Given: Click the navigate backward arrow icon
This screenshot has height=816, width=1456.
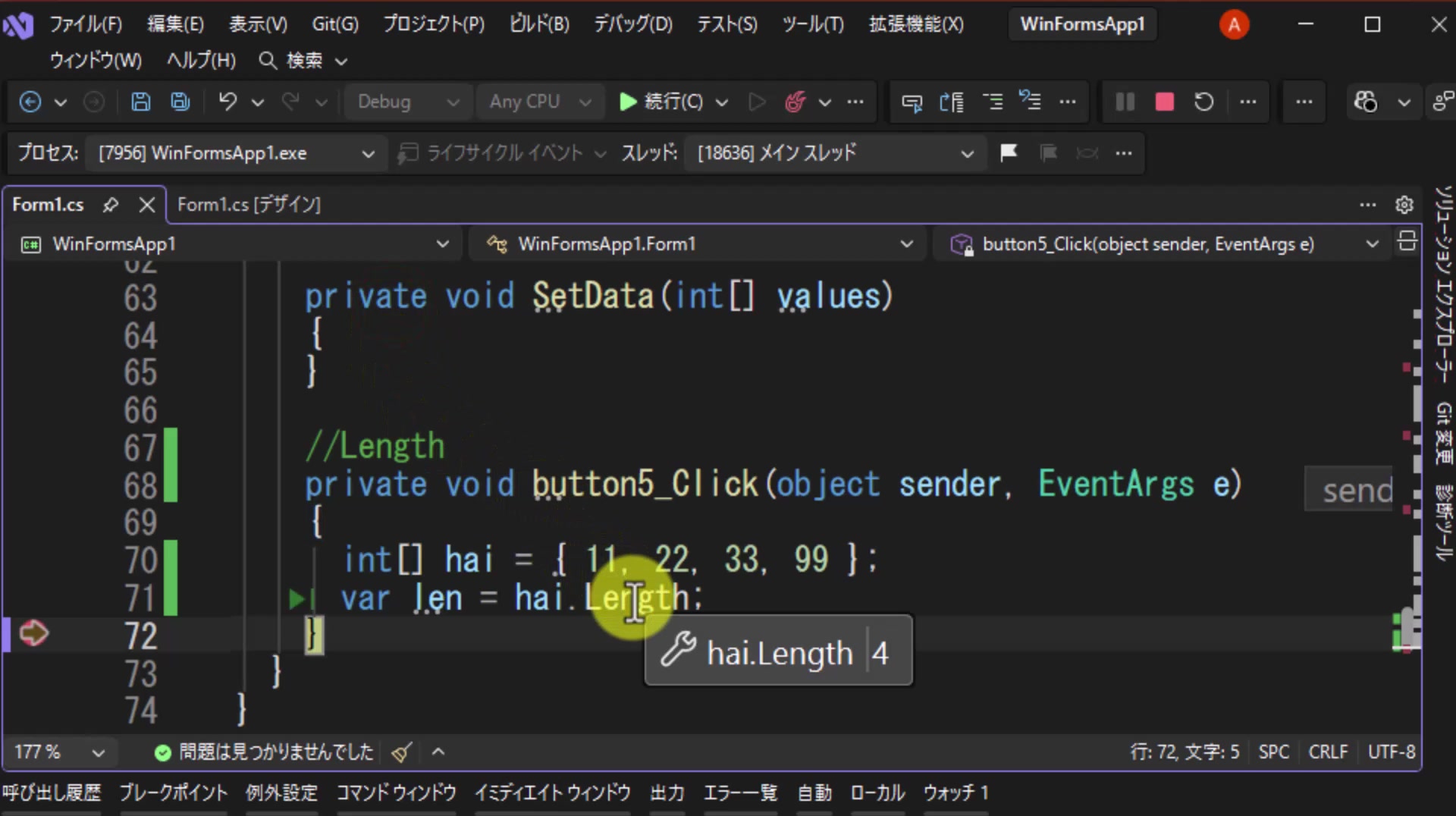Looking at the screenshot, I should 30,102.
